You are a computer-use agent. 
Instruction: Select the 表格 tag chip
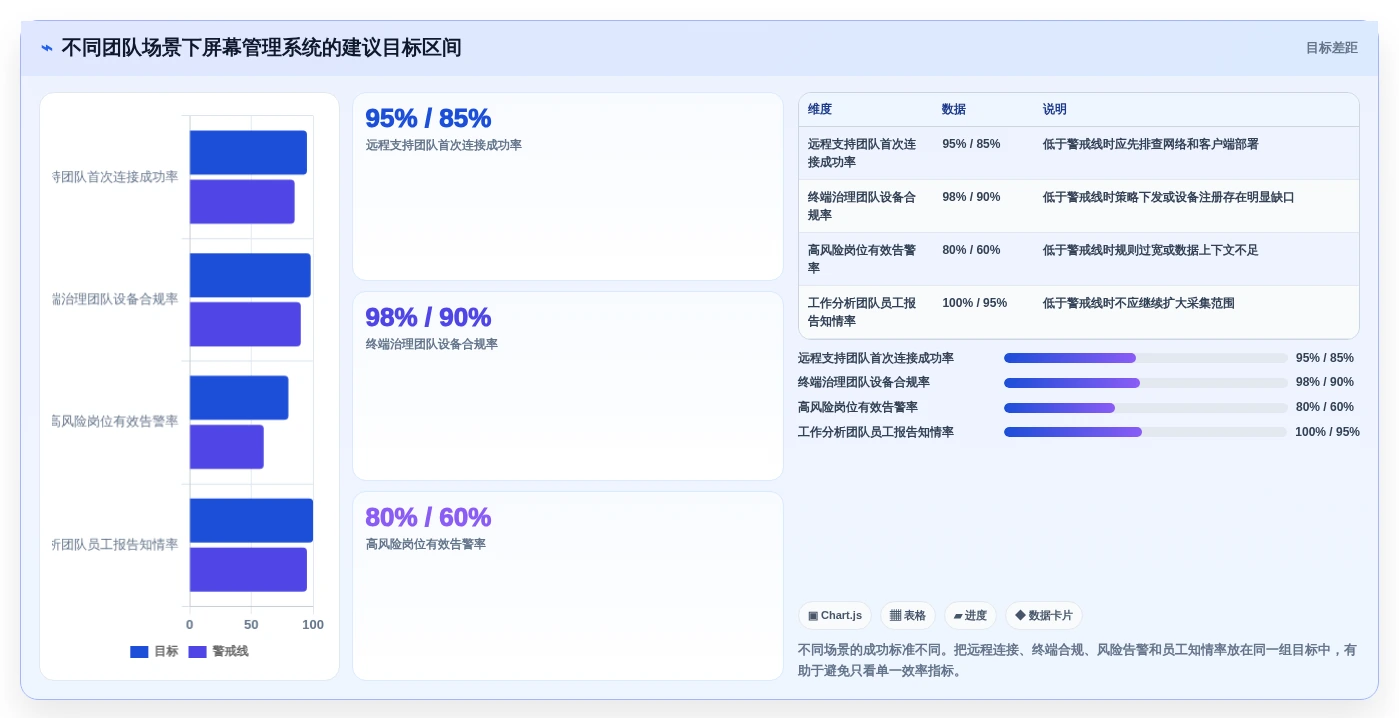coord(908,616)
